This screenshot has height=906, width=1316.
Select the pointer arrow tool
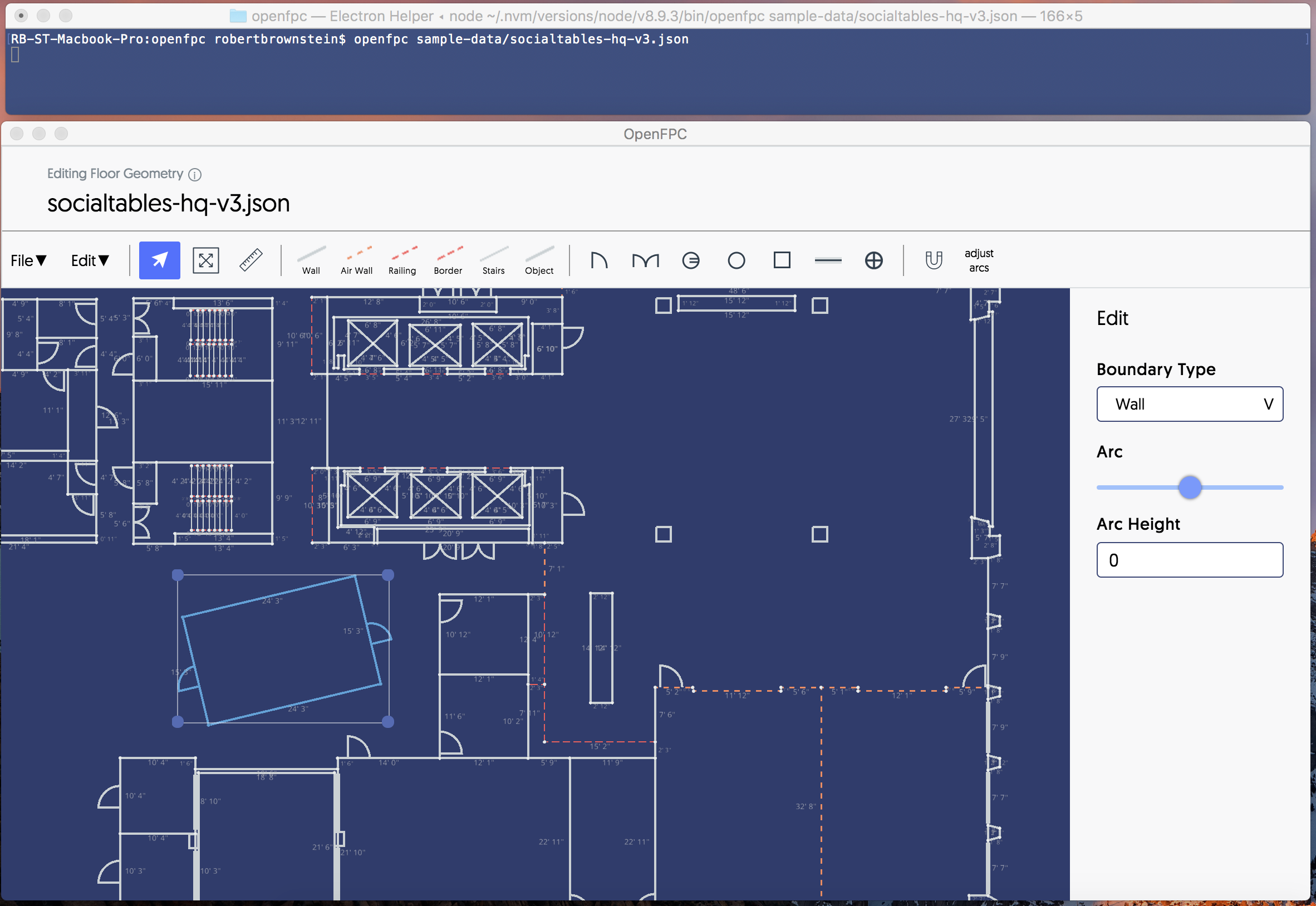pyautogui.click(x=160, y=260)
